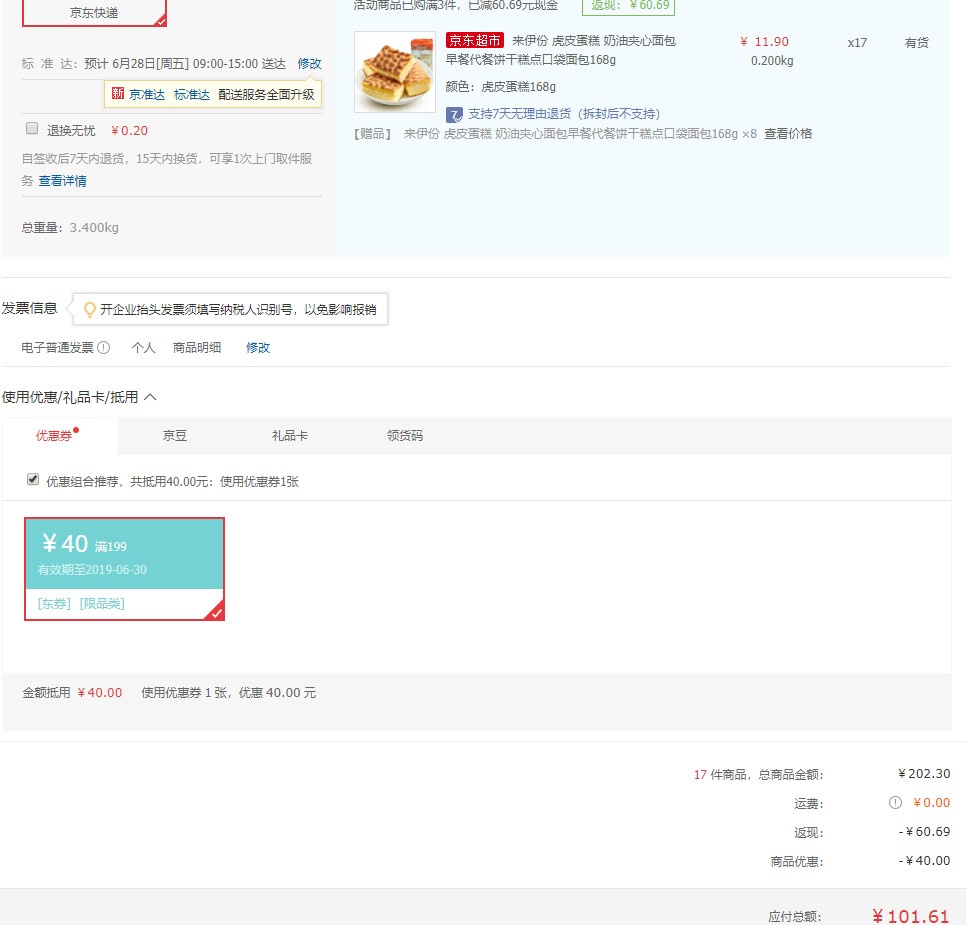
Task: Open the tiger-skin cake product thumbnail
Action: (x=395, y=72)
